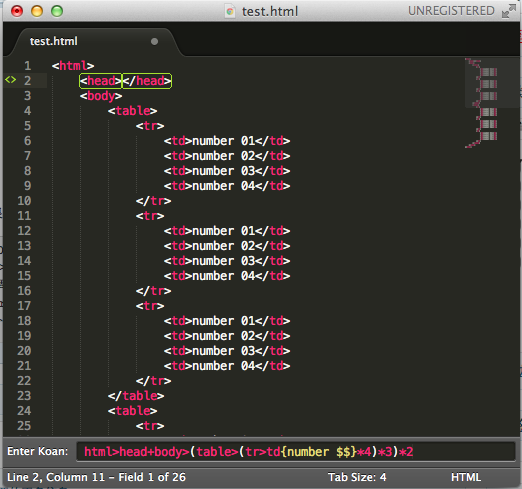Click the green bracket marker beside line 2
The image size is (522, 489).
10,80
